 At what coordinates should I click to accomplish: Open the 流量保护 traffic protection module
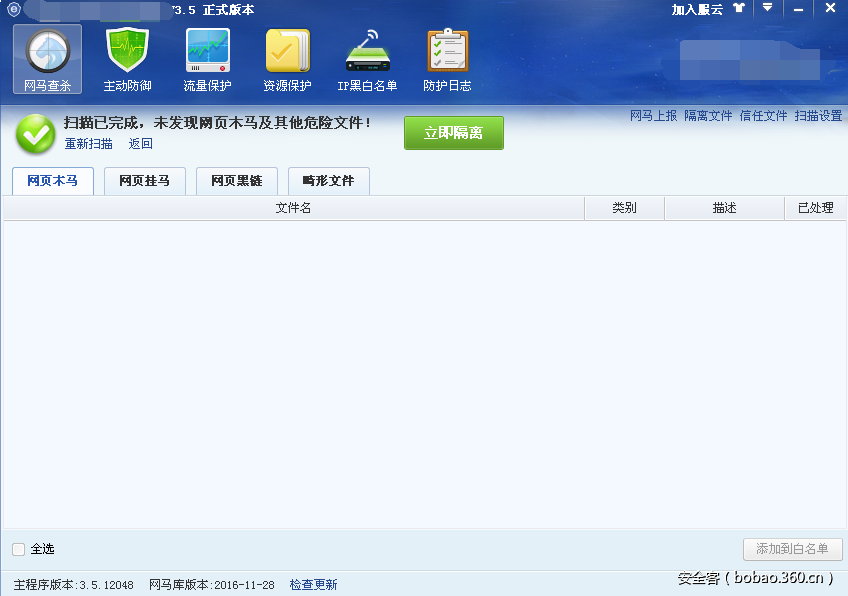(x=206, y=58)
